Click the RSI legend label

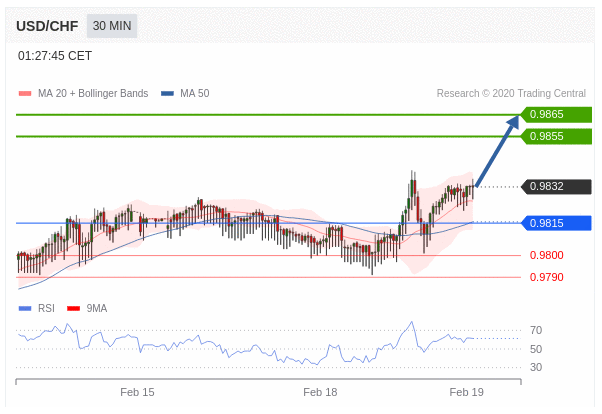point(46,308)
